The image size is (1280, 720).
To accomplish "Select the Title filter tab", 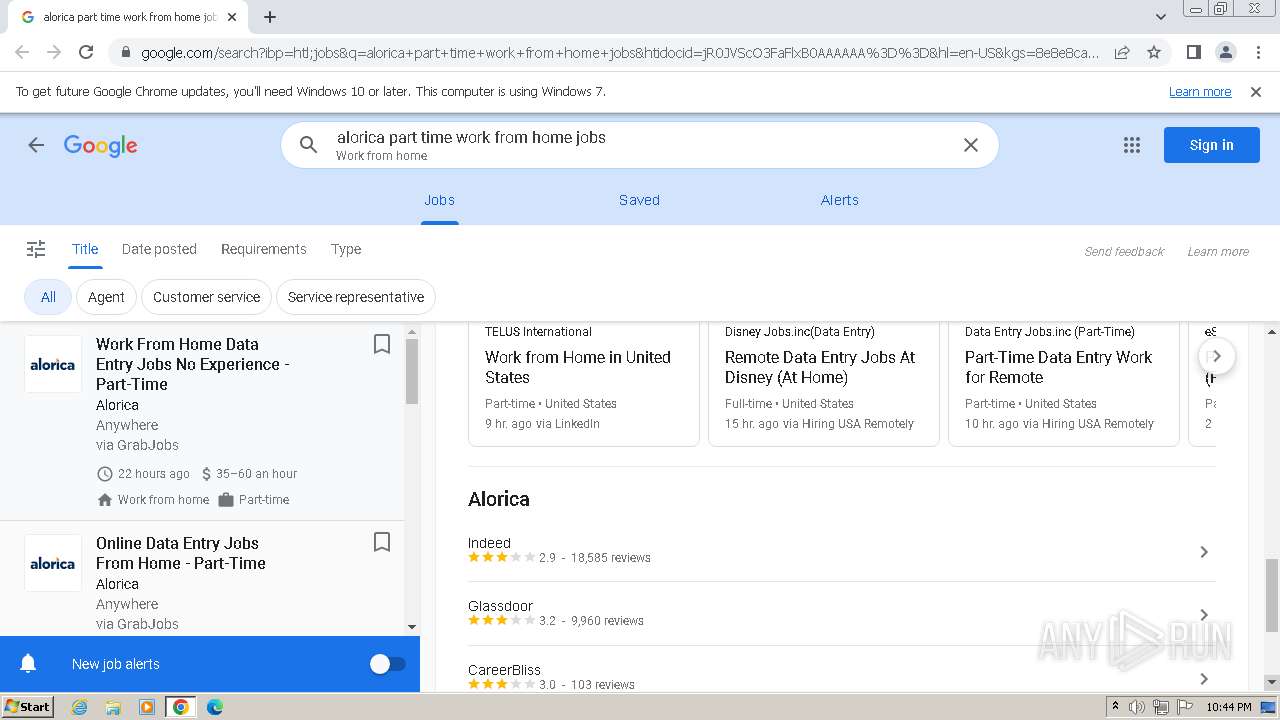I will coord(85,249).
